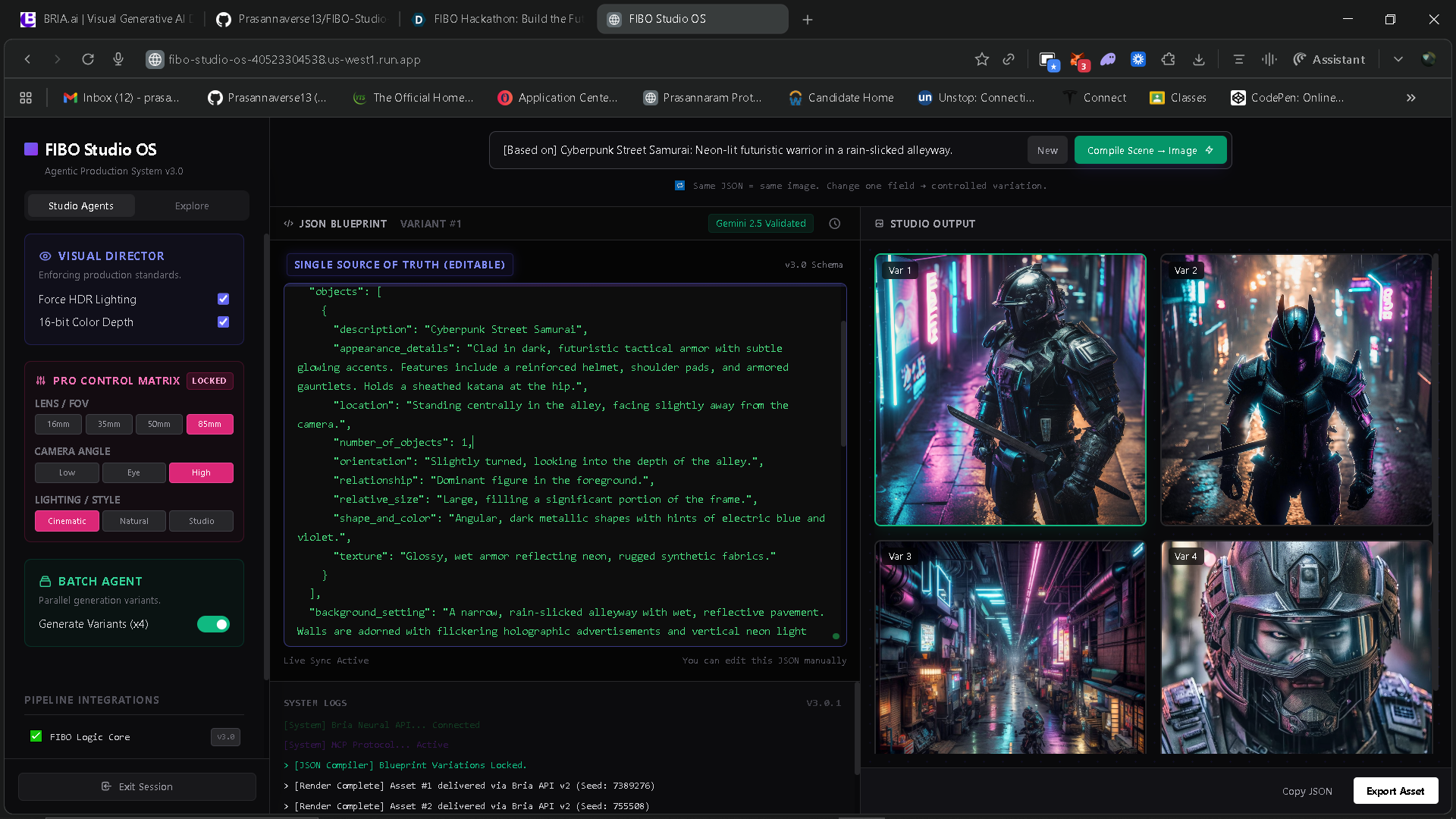Expand hidden bookmarks overflow chevron
This screenshot has width=1456, height=819.
point(1410,98)
